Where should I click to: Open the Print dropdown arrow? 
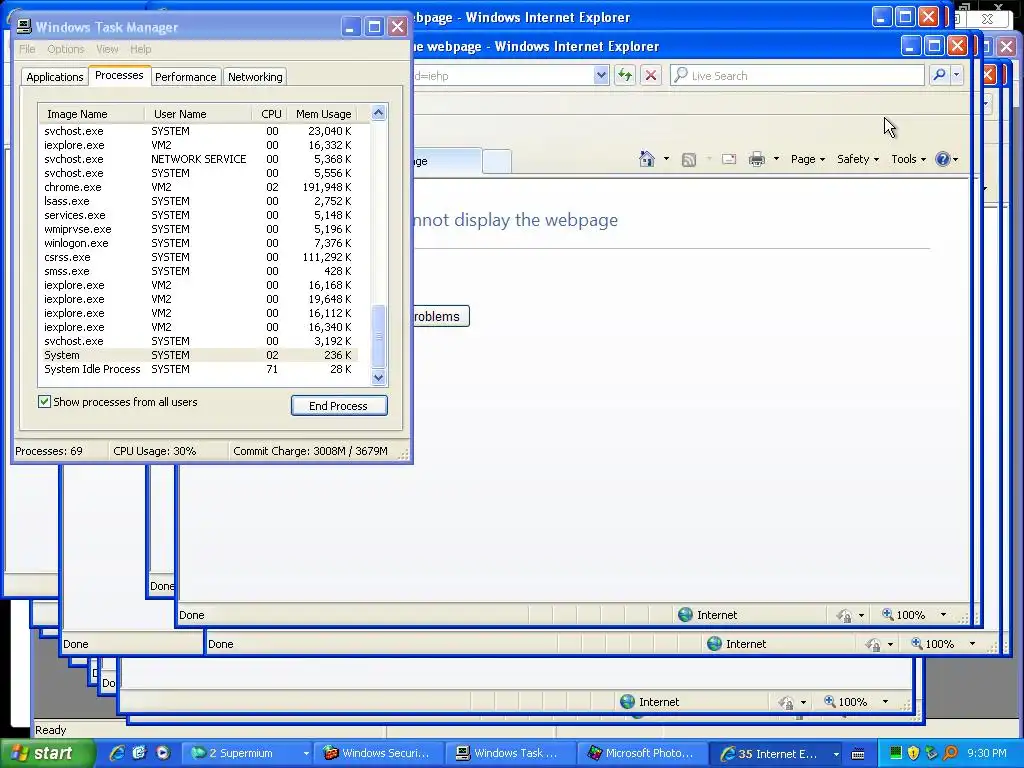776,159
